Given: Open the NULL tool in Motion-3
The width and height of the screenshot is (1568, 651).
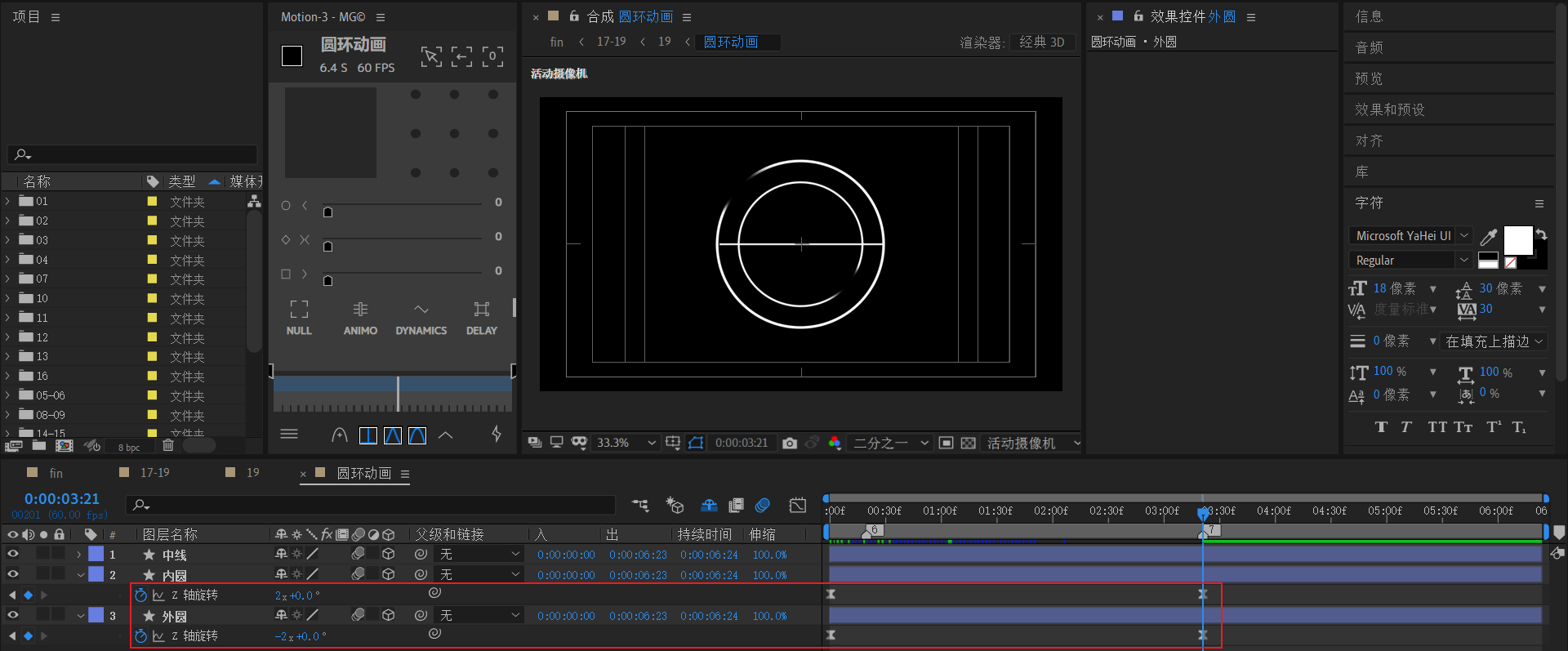Looking at the screenshot, I should tap(299, 318).
